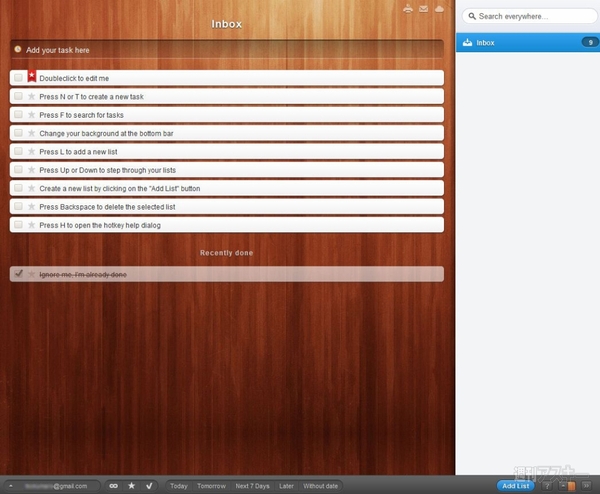This screenshot has width=600, height=494.
Task: Select 'Change your background at the bottom bar' text
Action: [x=106, y=133]
